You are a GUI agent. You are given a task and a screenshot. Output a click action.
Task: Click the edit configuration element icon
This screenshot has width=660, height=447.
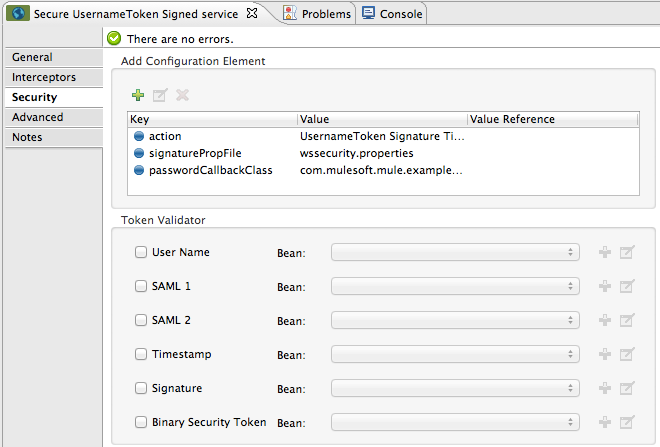tap(160, 95)
